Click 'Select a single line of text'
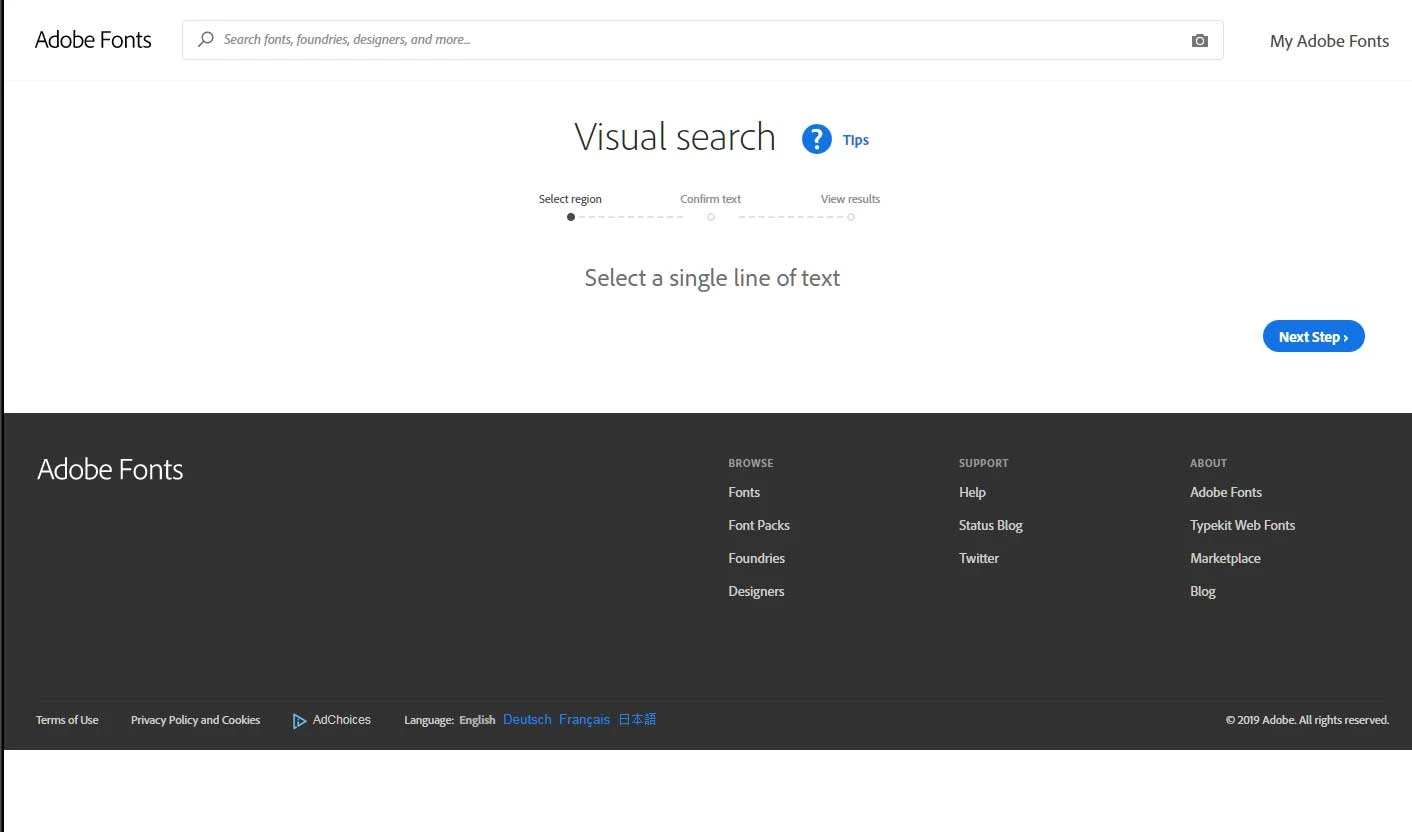The height and width of the screenshot is (832, 1412). [x=712, y=278]
